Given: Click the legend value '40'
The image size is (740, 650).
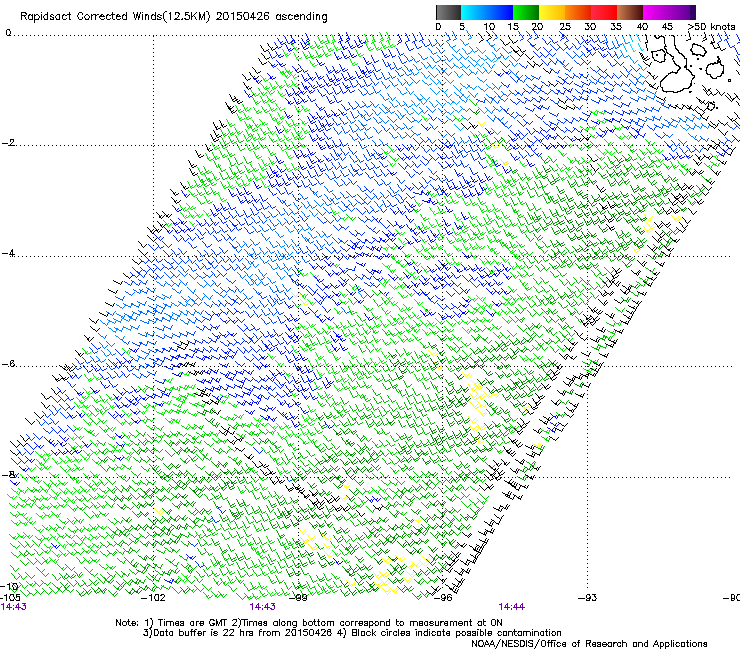Looking at the screenshot, I should point(642,27).
